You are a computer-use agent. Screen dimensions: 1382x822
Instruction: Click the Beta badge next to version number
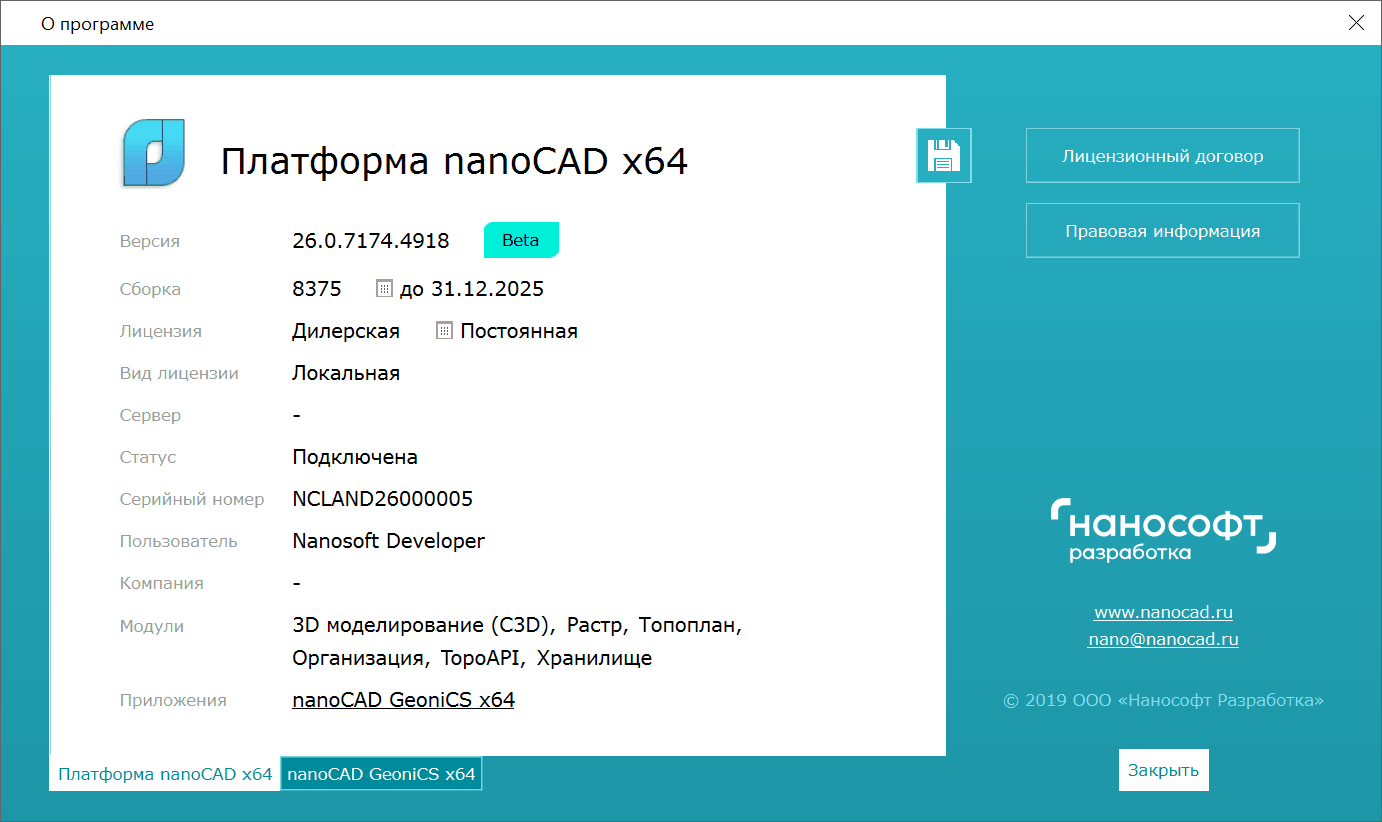coord(521,240)
